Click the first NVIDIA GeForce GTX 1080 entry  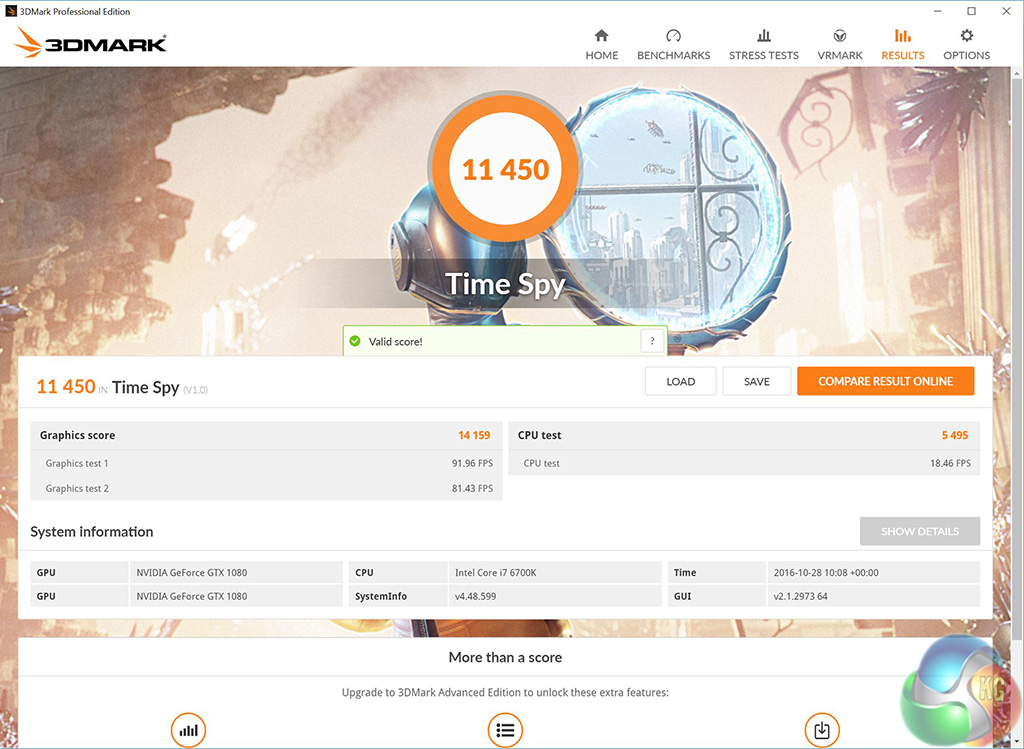click(191, 572)
